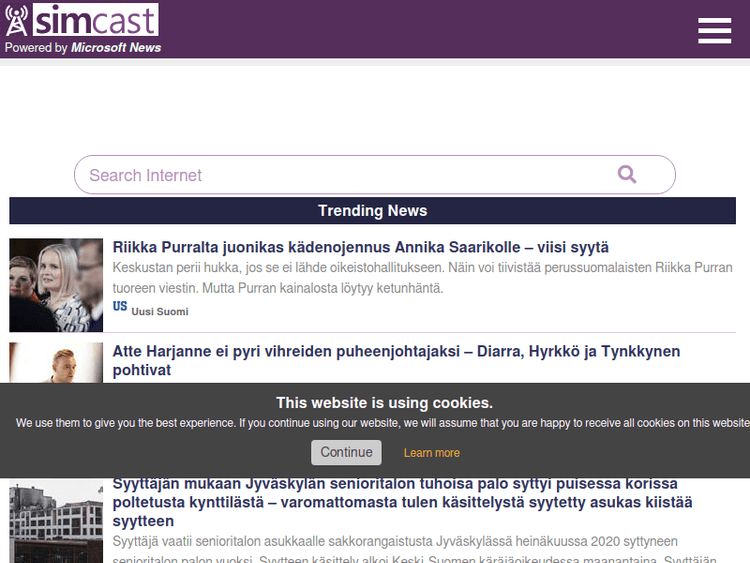Click the Atte Harjanne article thumbnail
This screenshot has width=750, height=563.
[x=56, y=362]
